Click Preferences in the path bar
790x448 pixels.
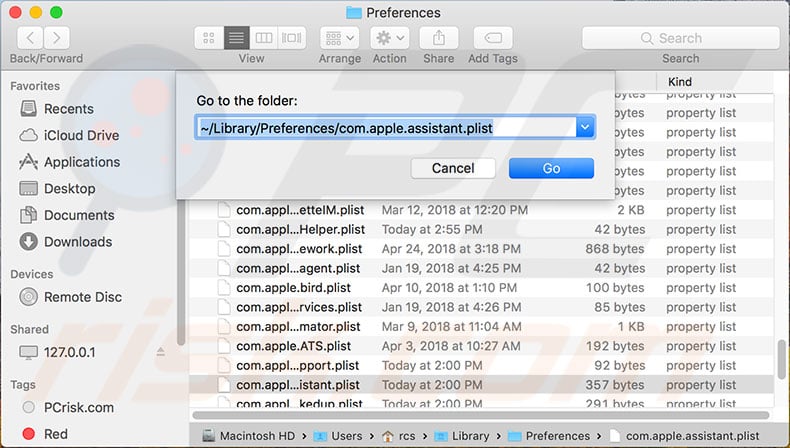[549, 436]
